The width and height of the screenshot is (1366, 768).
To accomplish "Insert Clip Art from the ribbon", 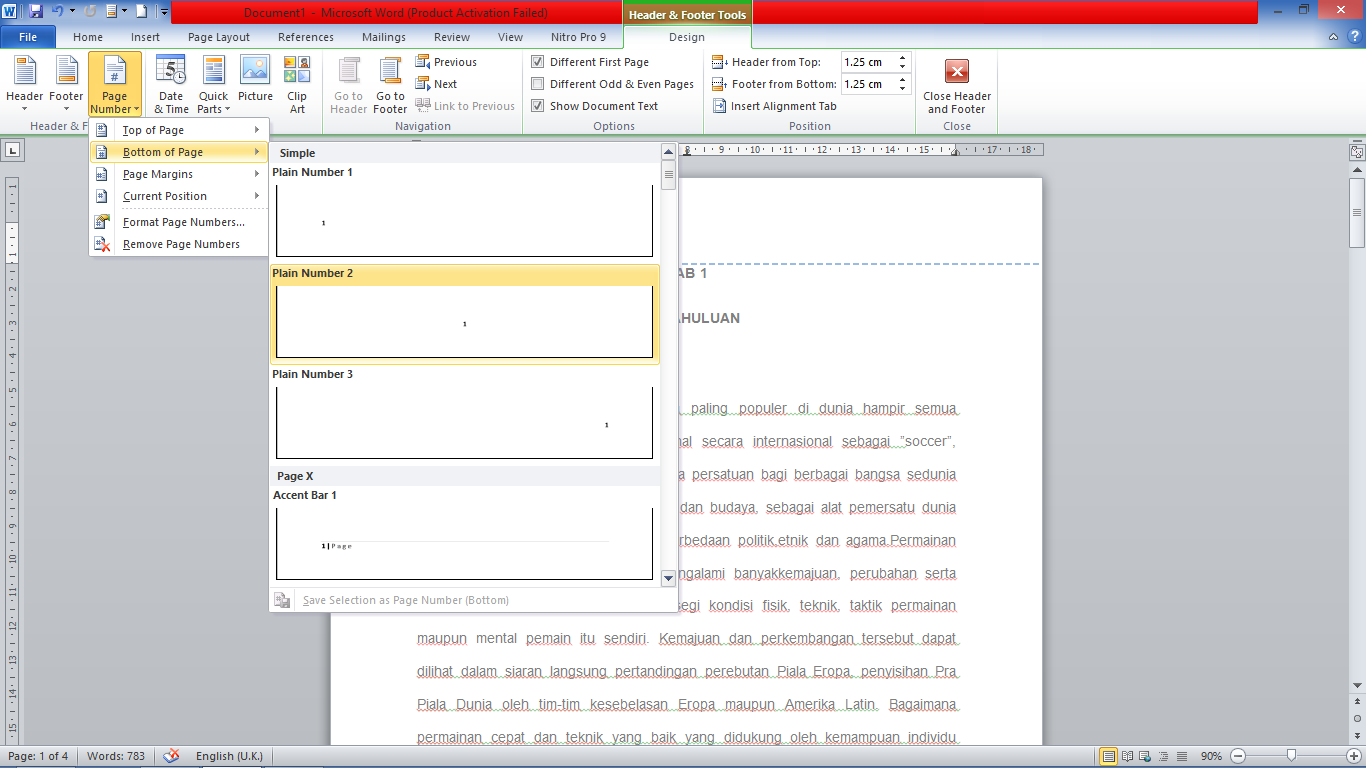I will 297,84.
